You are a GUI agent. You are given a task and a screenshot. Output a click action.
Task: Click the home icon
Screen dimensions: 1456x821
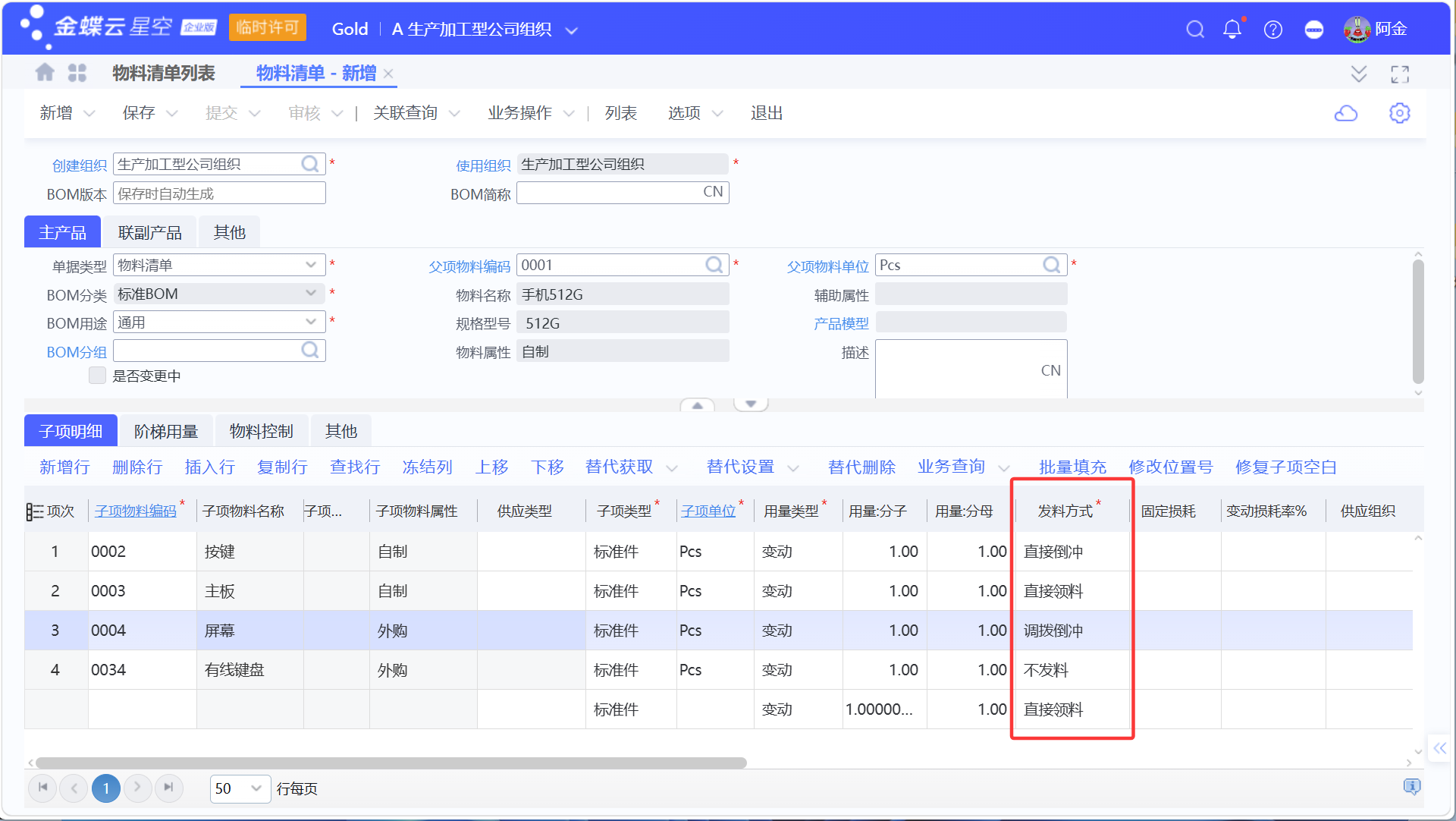pos(45,73)
